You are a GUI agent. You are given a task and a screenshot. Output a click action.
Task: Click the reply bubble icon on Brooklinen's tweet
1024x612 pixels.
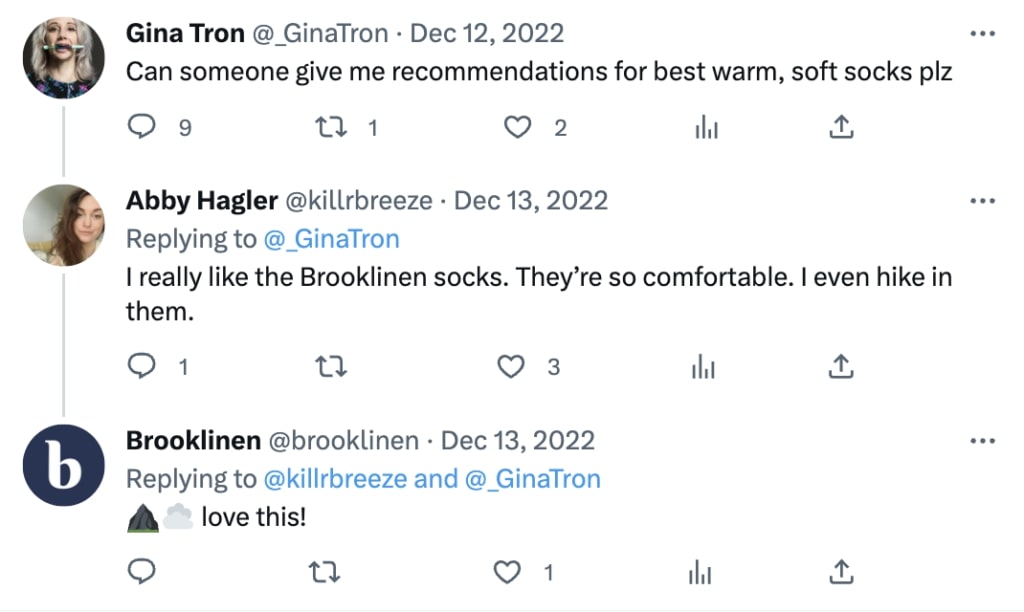point(141,571)
